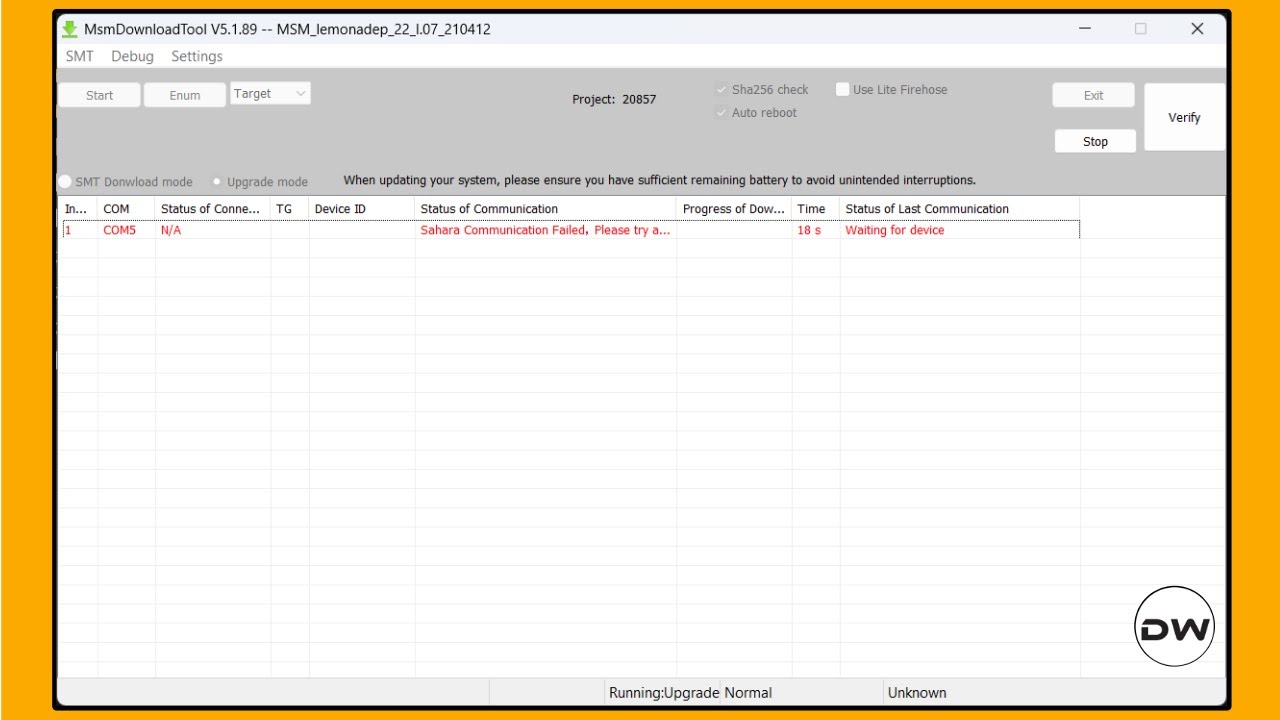The image size is (1280, 720).
Task: Click the Status of Communication column header
Action: click(545, 208)
